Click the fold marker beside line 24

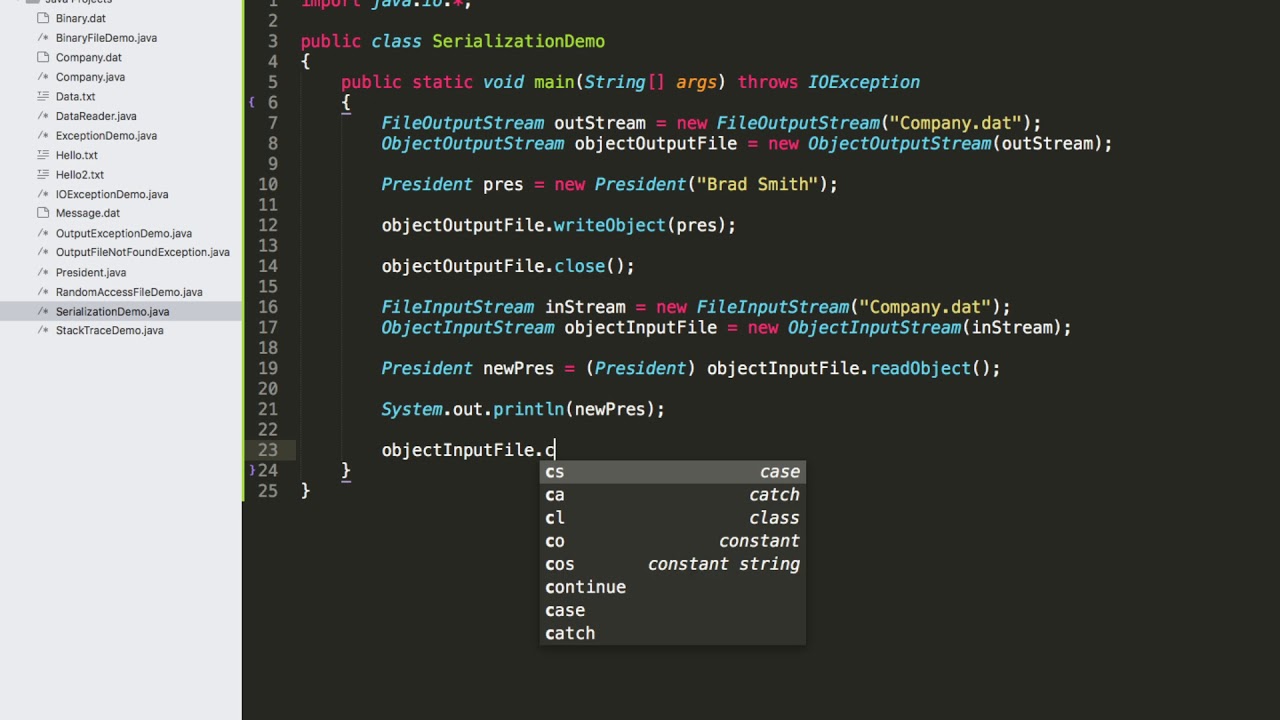click(x=251, y=470)
